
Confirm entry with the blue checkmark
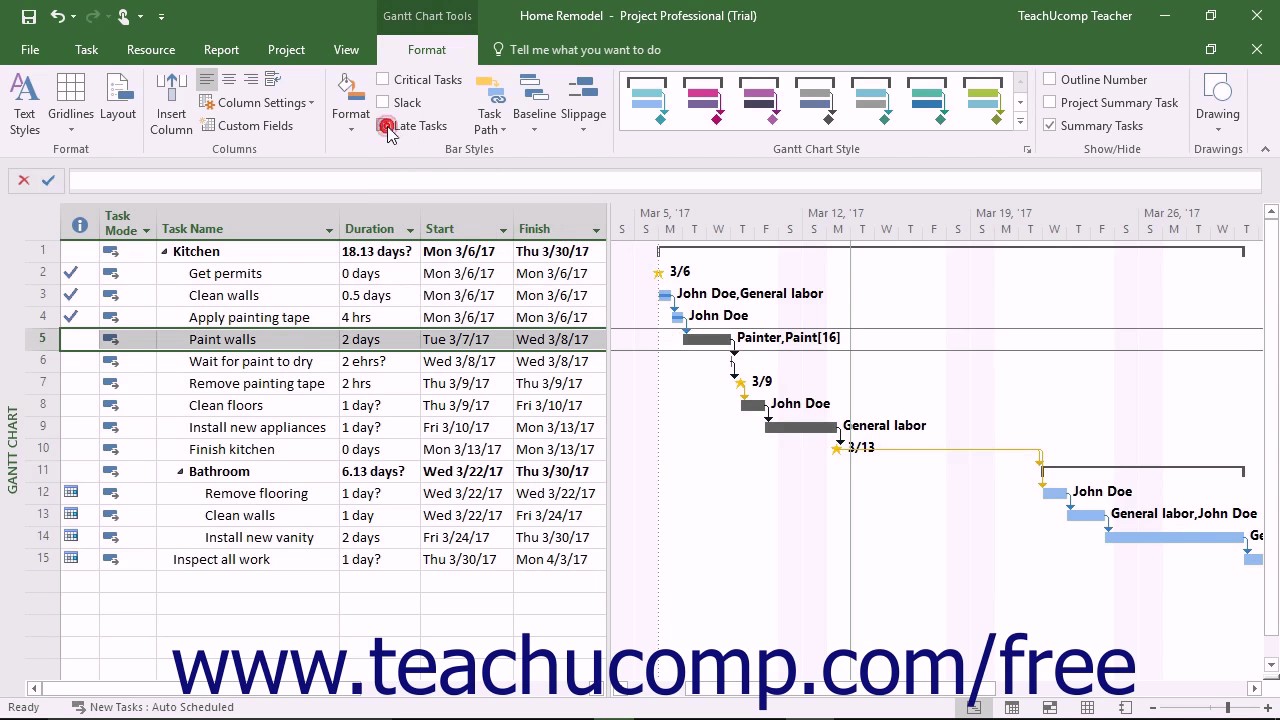pyautogui.click(x=48, y=181)
